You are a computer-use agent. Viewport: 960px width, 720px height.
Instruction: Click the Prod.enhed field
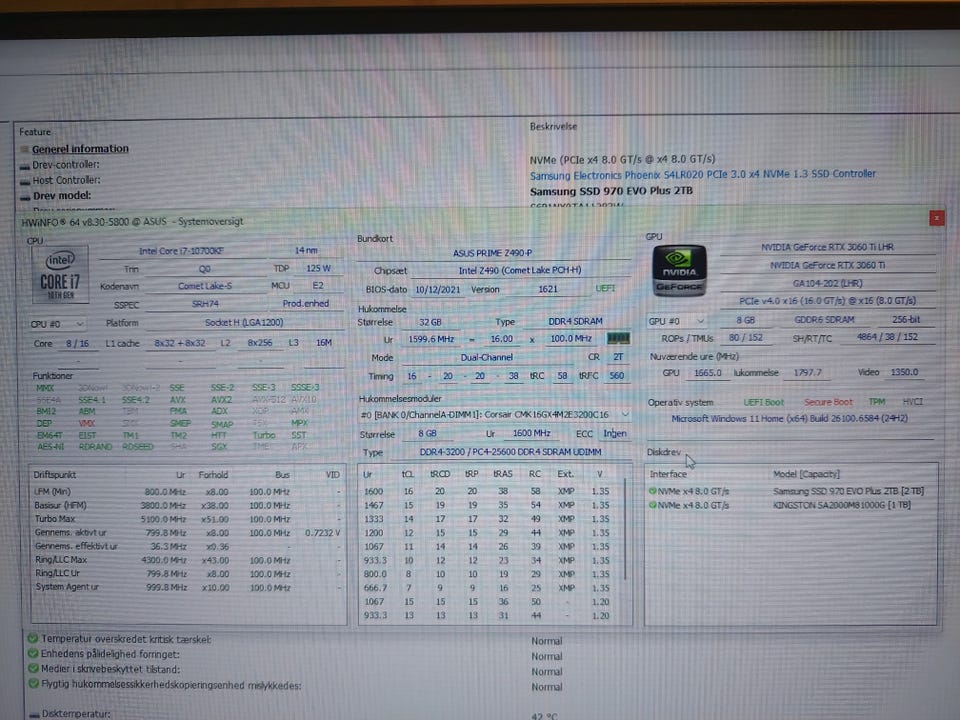[306, 304]
